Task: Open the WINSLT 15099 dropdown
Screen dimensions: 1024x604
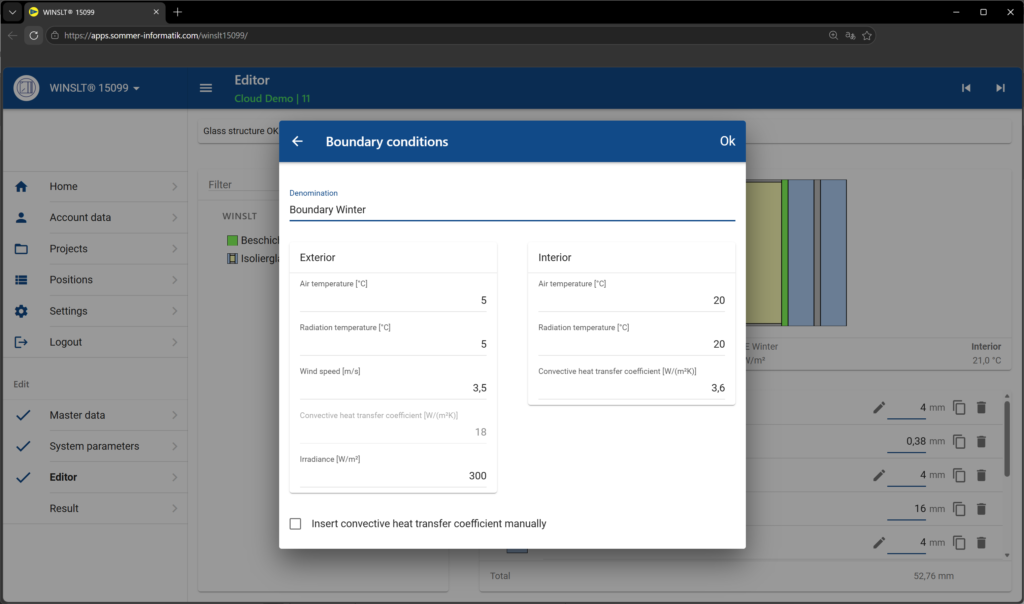Action: click(95, 88)
